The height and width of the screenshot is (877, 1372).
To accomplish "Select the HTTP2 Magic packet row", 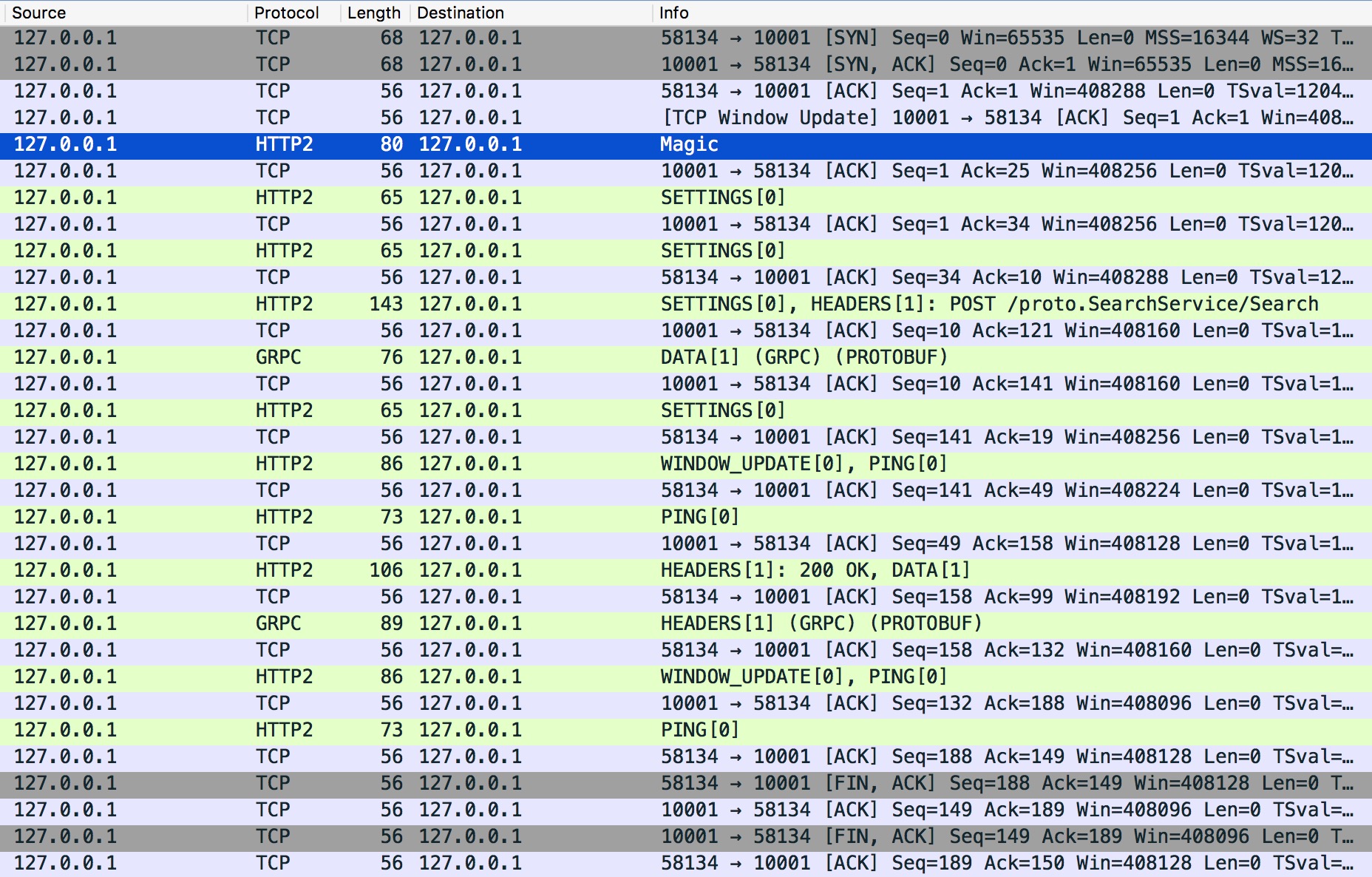I will 688,144.
